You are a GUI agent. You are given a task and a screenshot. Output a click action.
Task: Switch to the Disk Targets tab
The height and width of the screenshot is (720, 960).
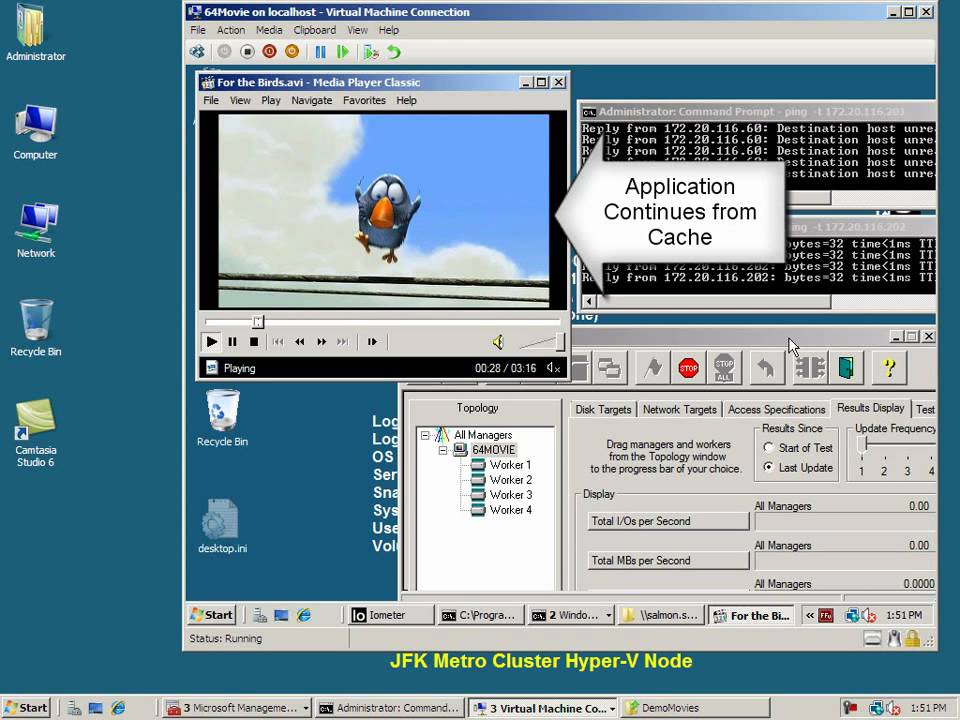(x=603, y=410)
